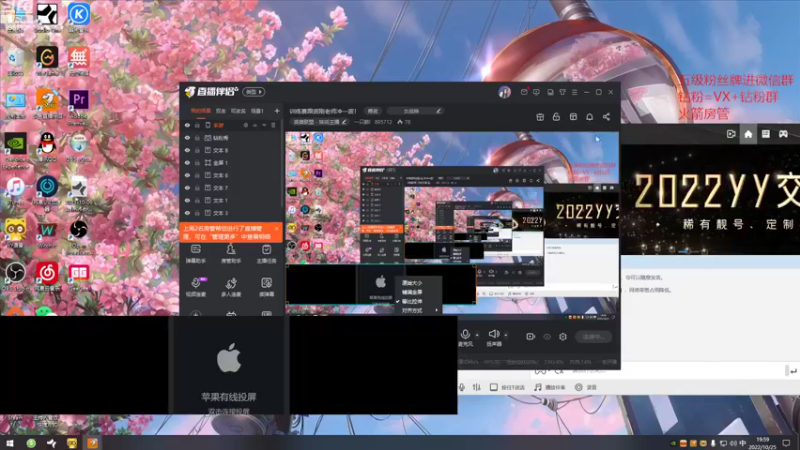This screenshot has width=800, height=450.
Task: Toggle visibility eye of 文本 7 source
Action: tap(187, 188)
